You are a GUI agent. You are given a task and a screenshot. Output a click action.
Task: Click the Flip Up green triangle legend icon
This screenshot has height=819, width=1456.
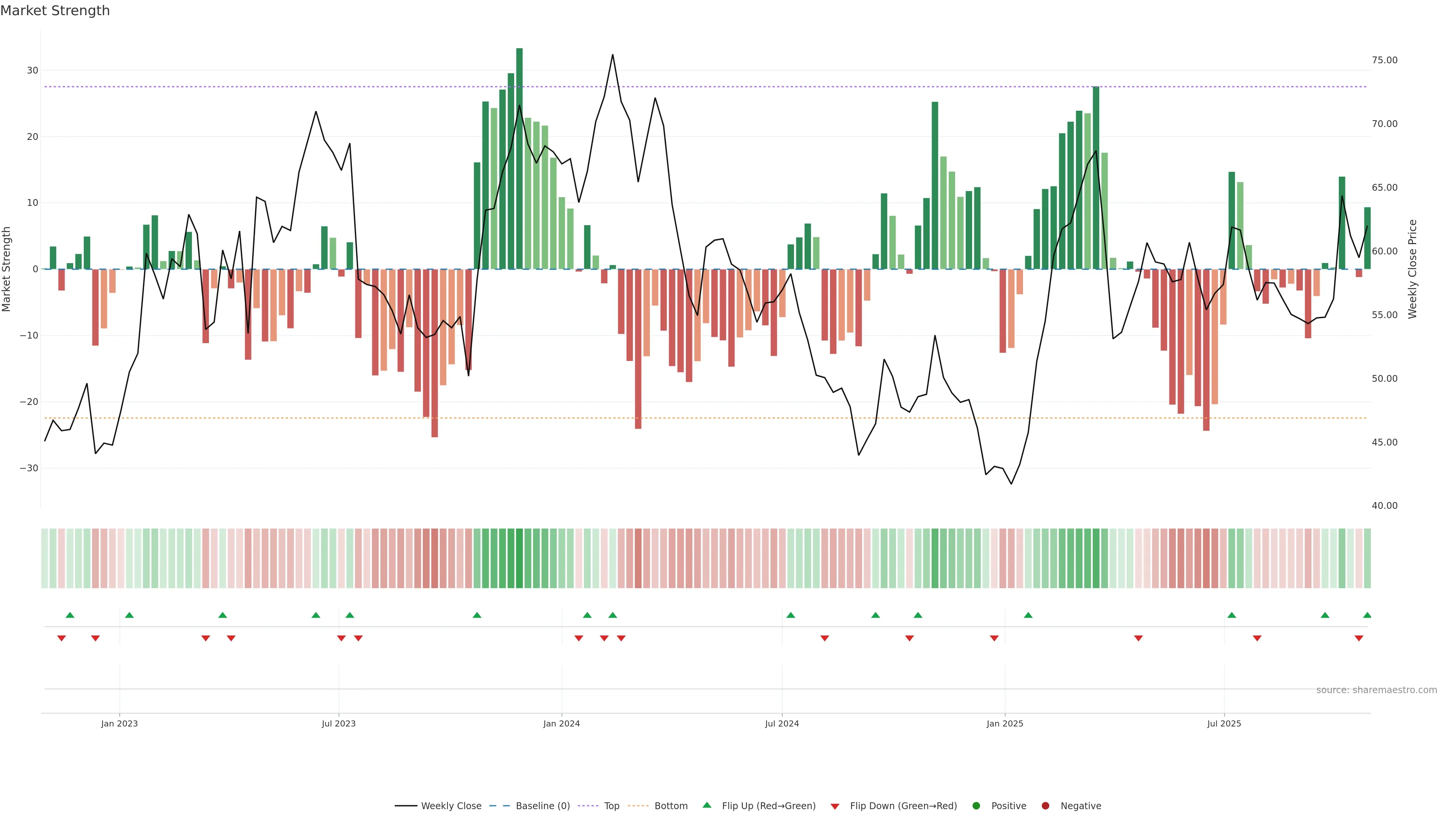[706, 805]
